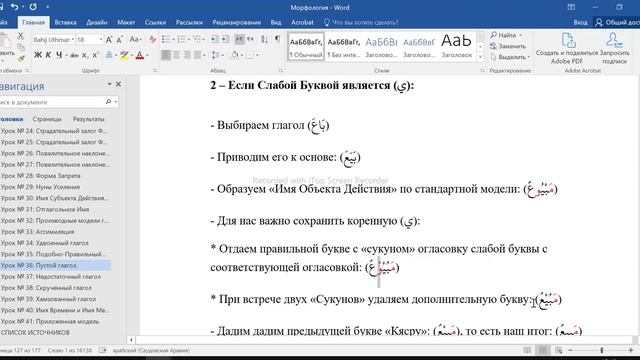Toggle italic (К) formatting
The width and height of the screenshot is (640, 360).
click(x=48, y=55)
